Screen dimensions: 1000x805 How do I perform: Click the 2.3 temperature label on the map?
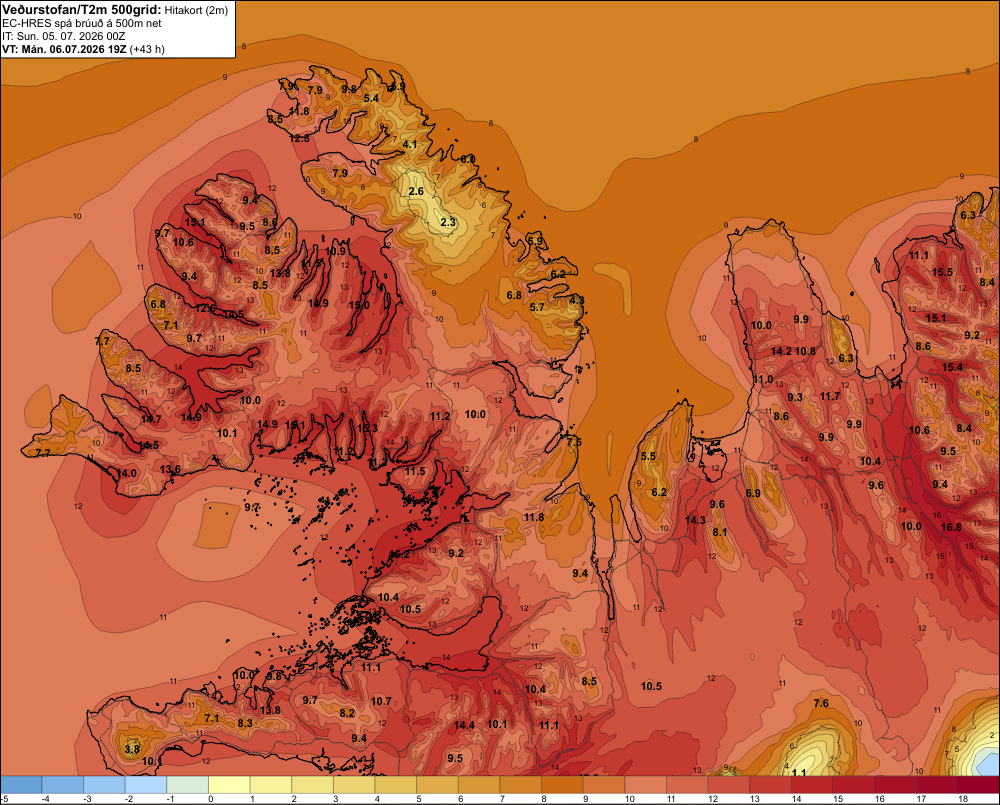[448, 222]
